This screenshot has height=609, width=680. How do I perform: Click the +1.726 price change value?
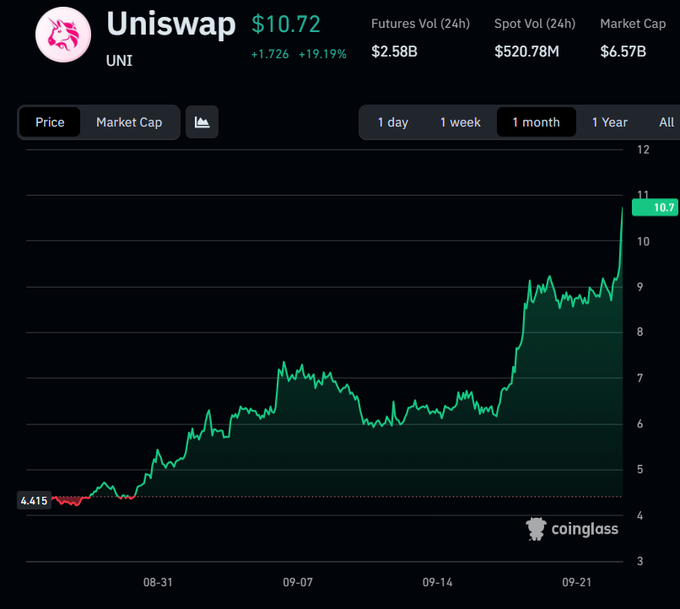(270, 54)
